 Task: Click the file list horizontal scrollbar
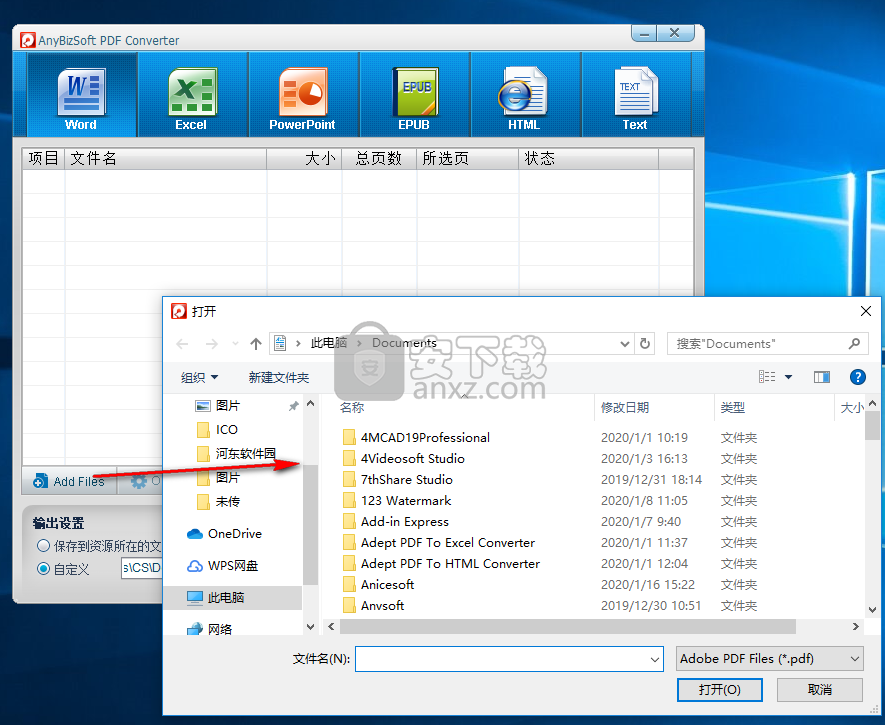568,626
